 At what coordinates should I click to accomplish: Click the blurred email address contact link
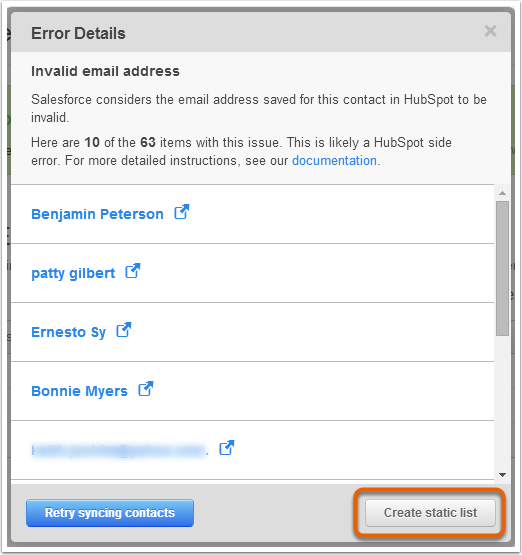(120, 451)
